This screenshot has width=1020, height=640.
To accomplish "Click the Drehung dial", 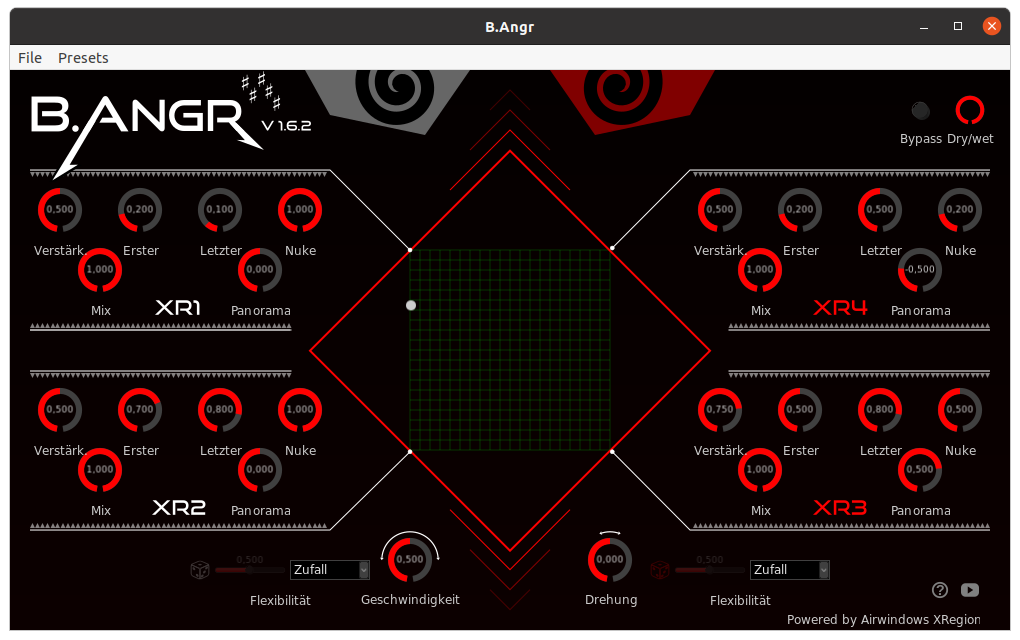I will coord(610,559).
